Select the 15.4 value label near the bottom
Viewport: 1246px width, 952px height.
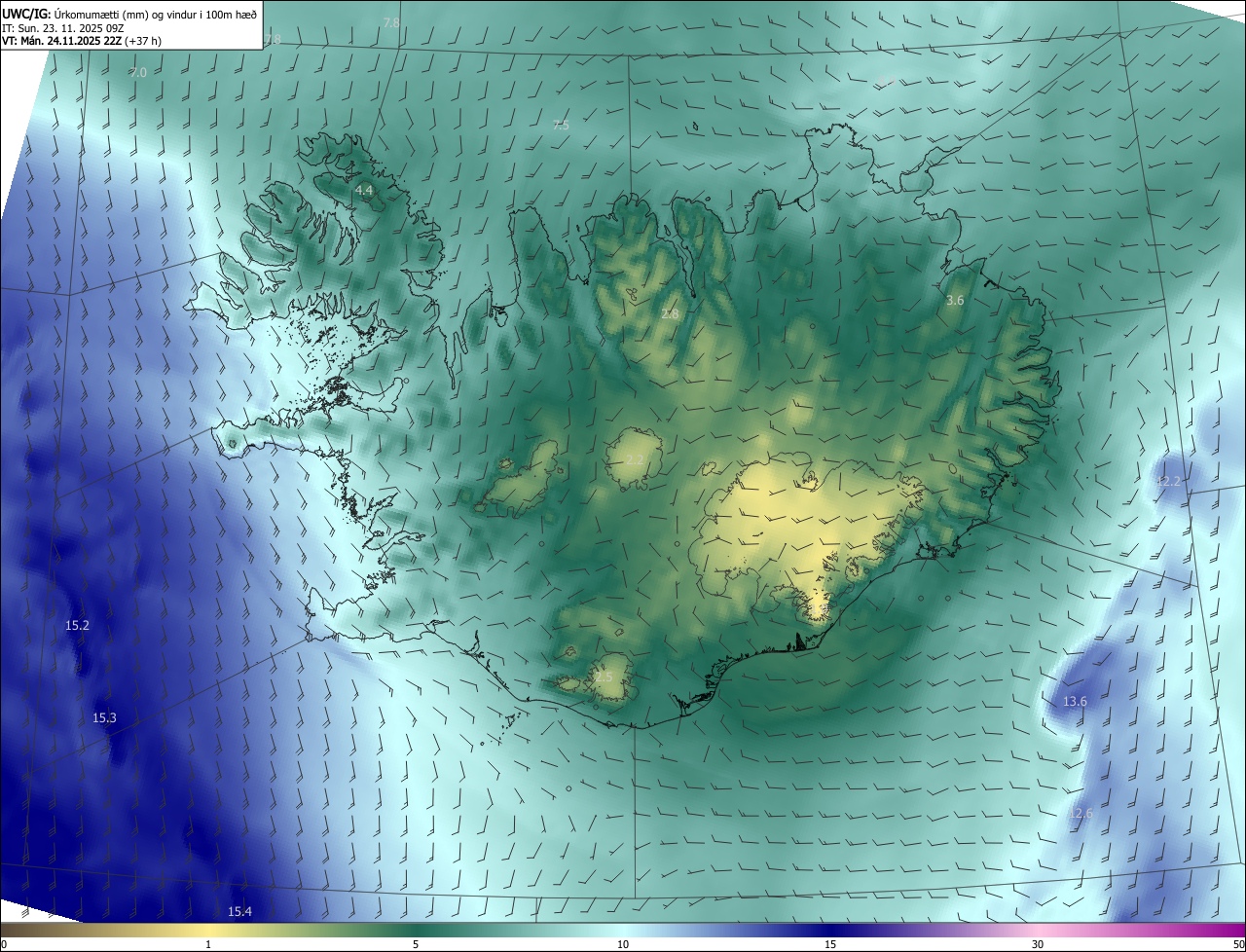[239, 911]
